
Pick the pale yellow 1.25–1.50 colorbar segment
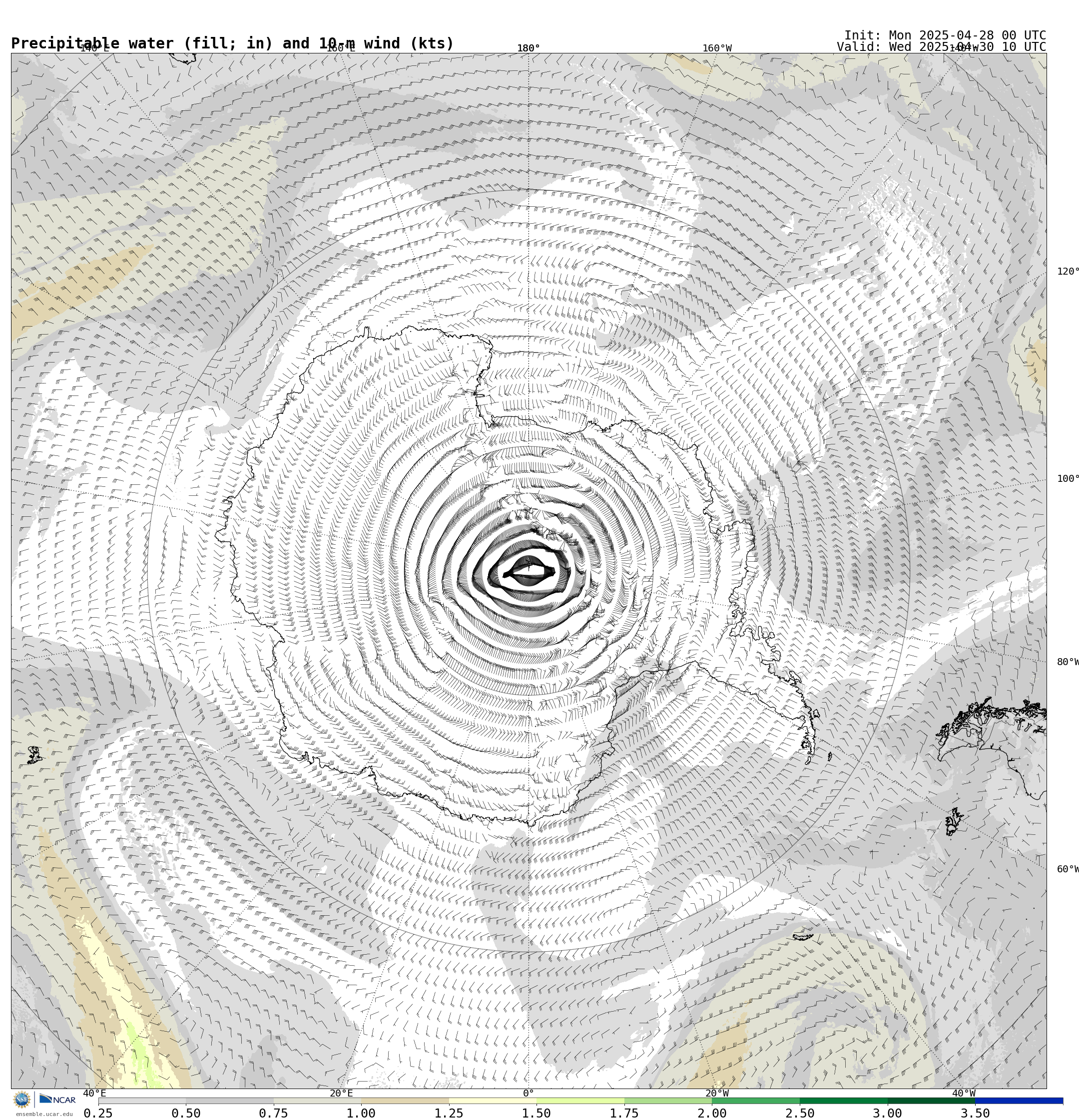pos(493,1101)
